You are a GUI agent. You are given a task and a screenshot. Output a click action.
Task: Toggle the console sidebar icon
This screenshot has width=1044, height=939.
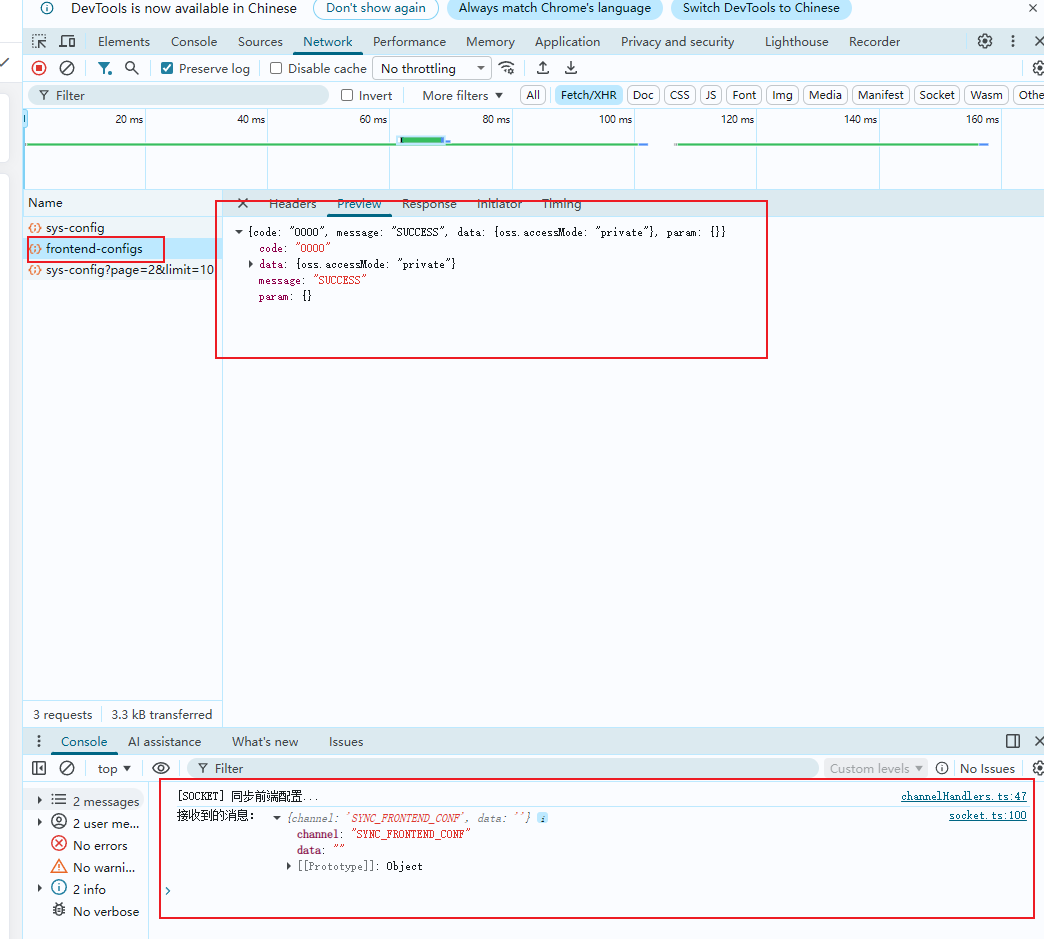[x=39, y=768]
